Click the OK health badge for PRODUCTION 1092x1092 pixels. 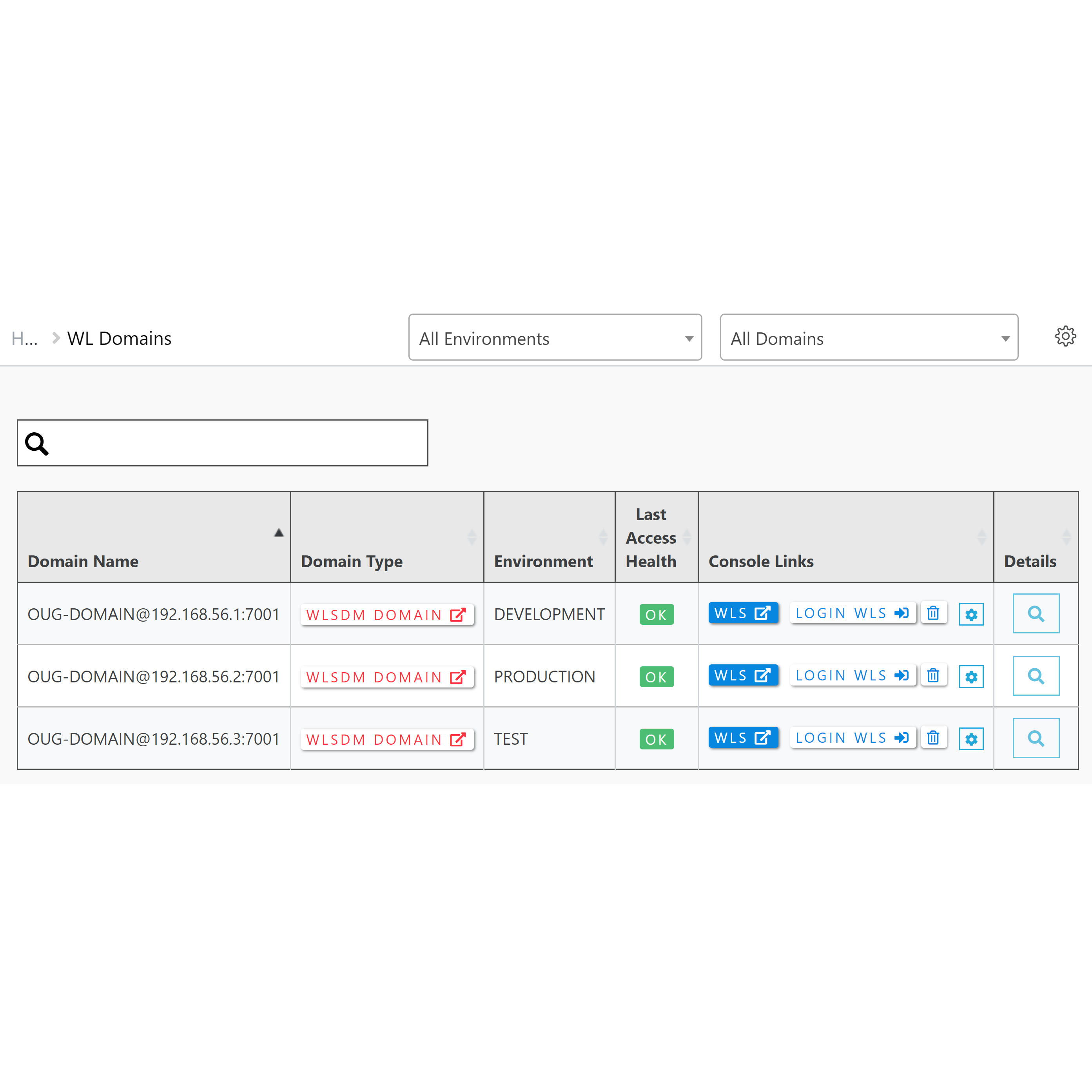[x=656, y=677]
